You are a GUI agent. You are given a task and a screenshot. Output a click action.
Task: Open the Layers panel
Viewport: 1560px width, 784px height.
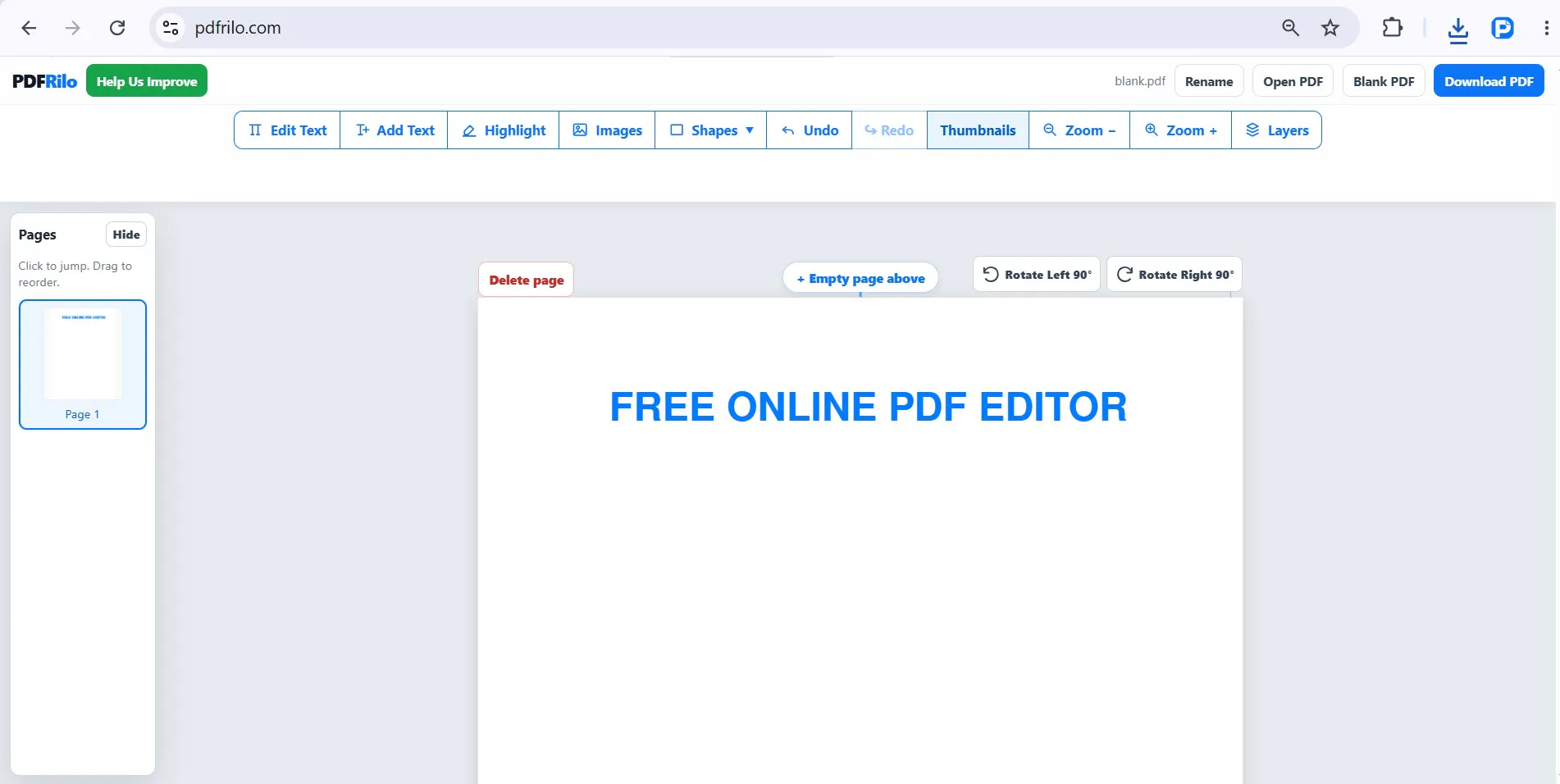pyautogui.click(x=1277, y=130)
